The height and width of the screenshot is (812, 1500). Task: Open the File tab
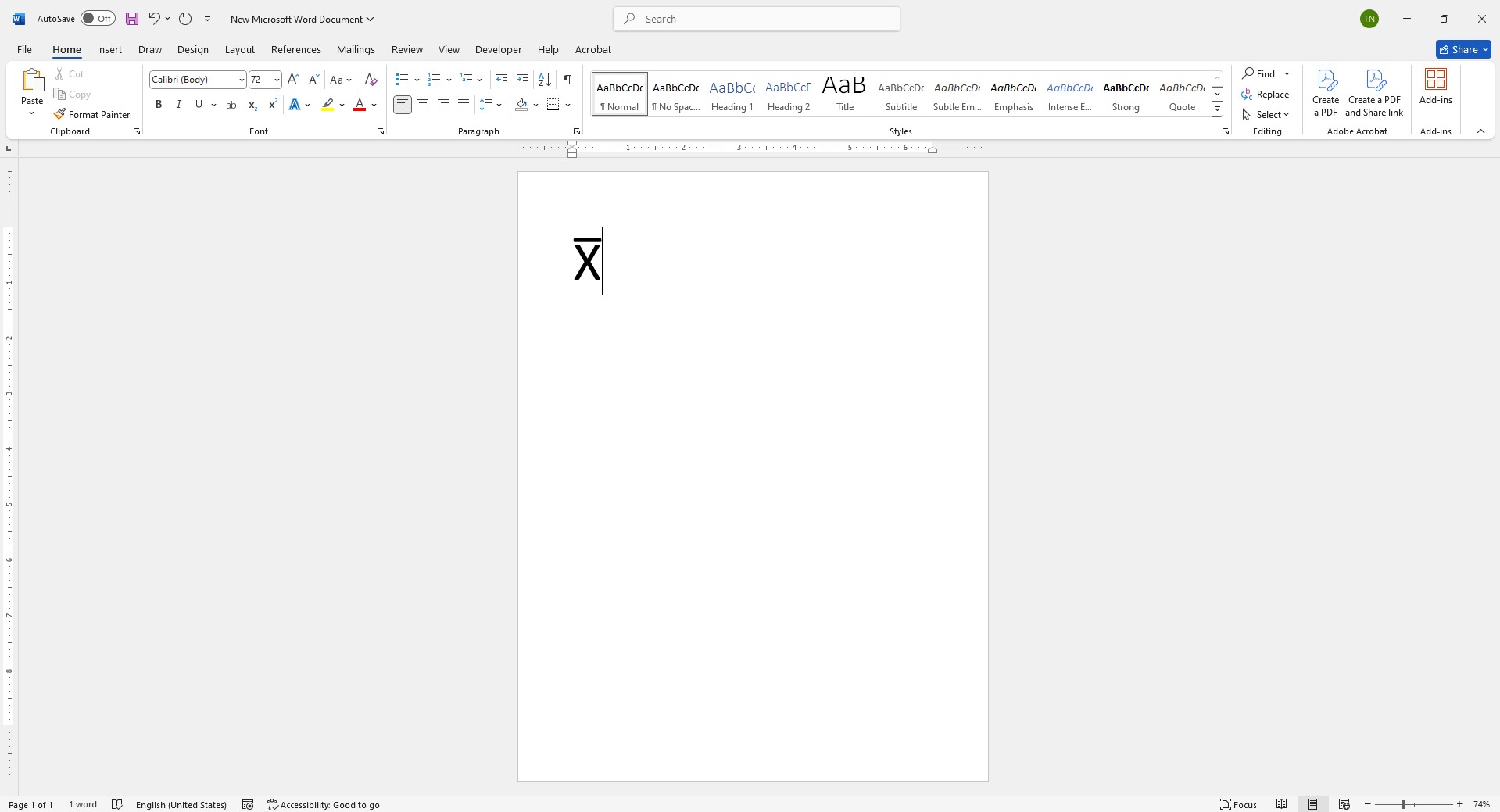pos(24,49)
